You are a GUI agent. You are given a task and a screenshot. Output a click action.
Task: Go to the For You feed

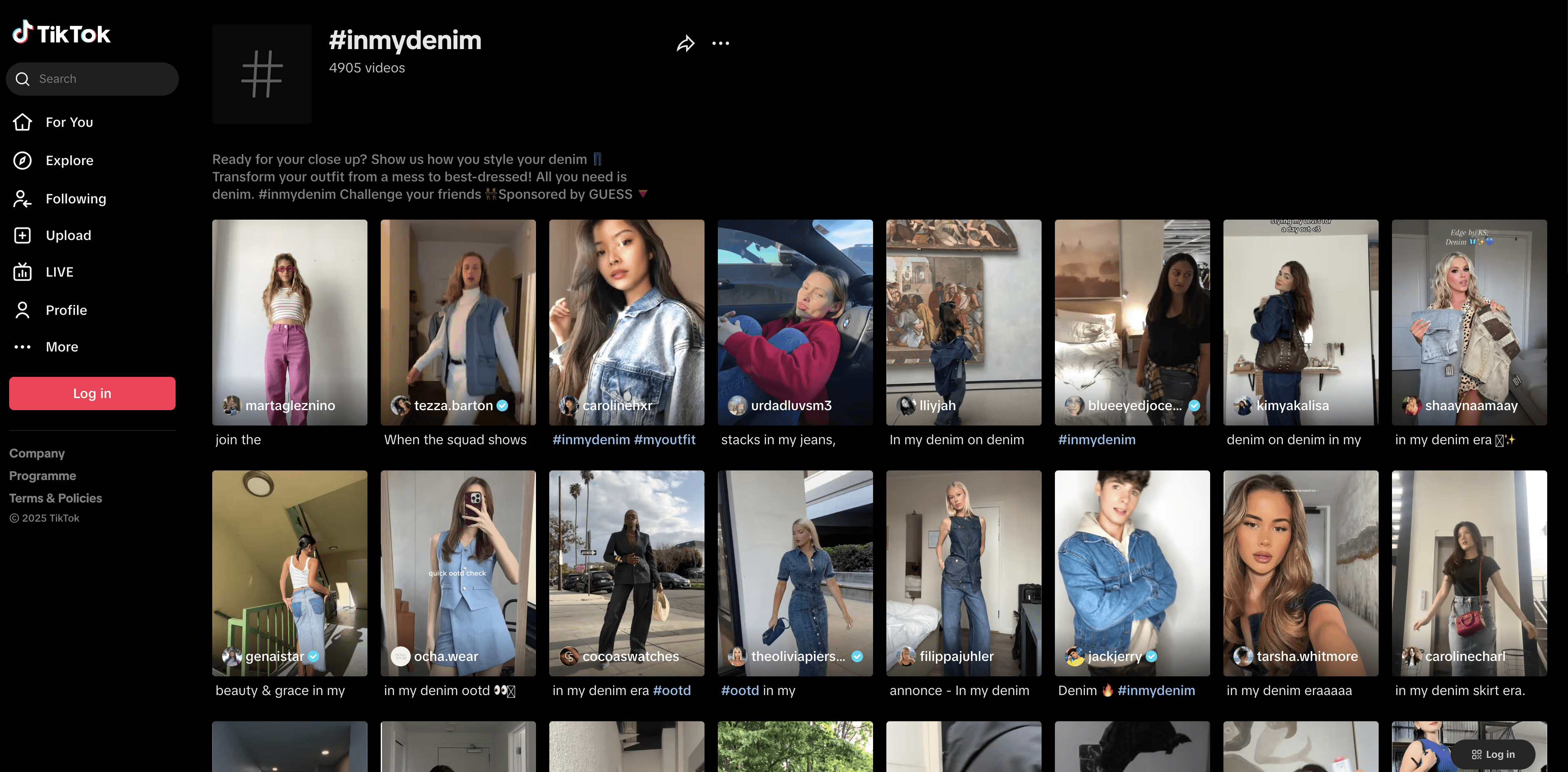pos(69,122)
